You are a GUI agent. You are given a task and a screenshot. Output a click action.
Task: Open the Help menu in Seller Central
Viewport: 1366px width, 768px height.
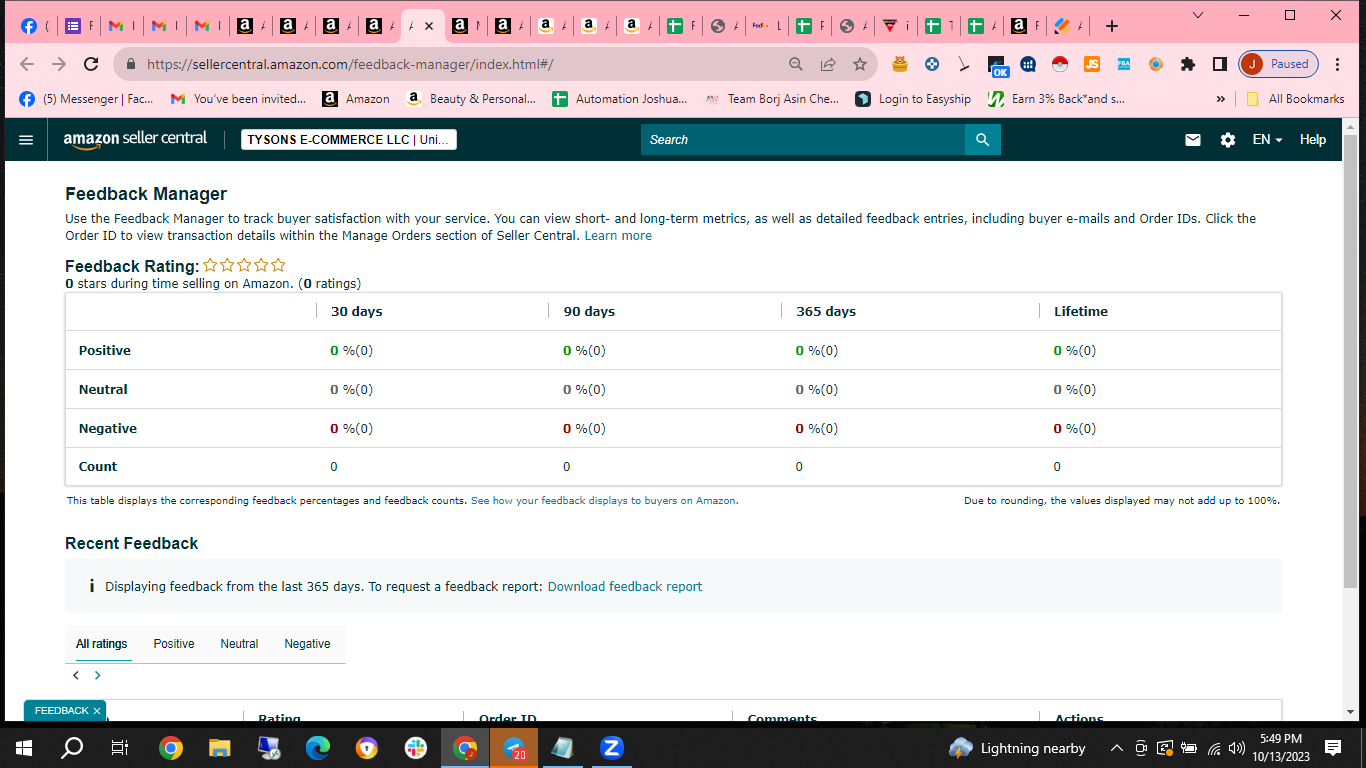click(1313, 140)
